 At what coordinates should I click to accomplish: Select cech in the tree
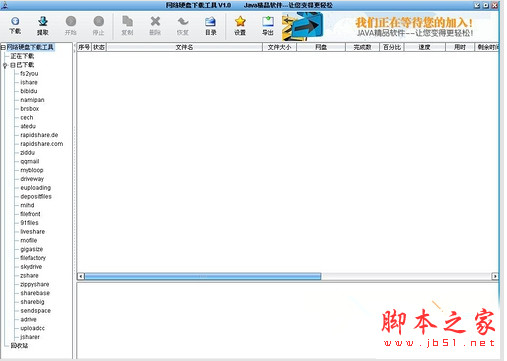(x=27, y=117)
